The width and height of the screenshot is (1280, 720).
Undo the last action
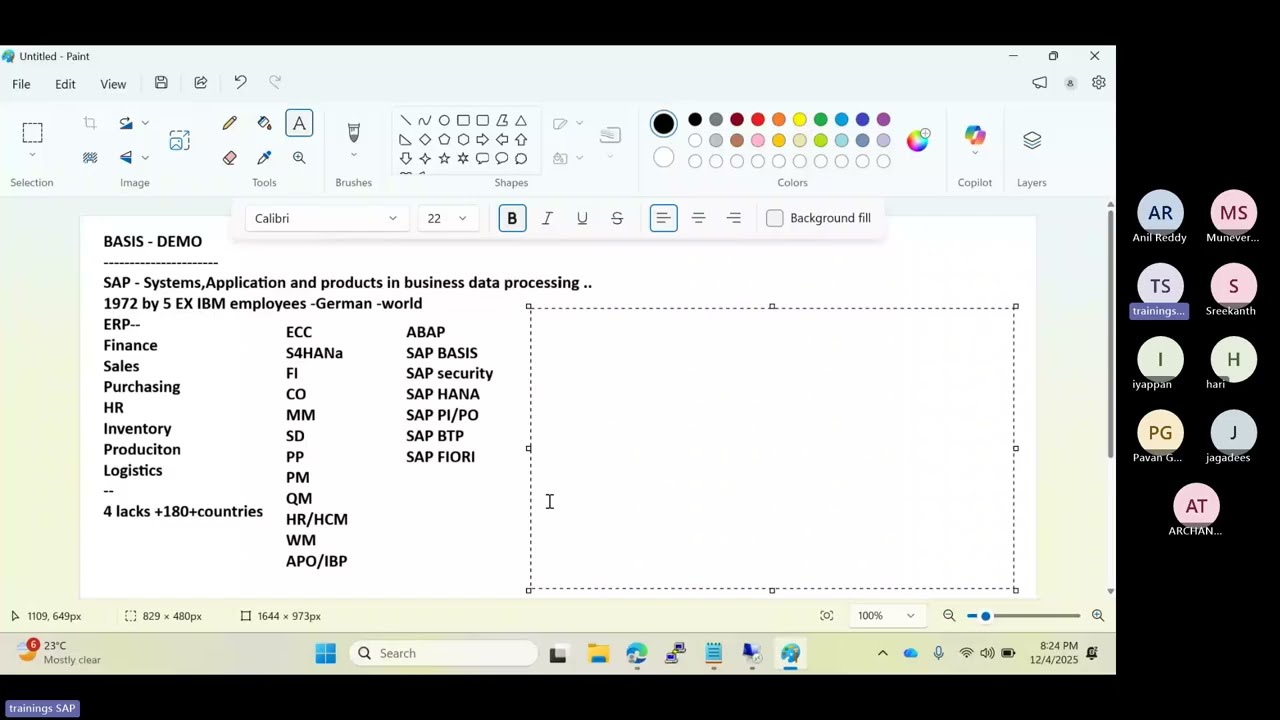tap(240, 83)
